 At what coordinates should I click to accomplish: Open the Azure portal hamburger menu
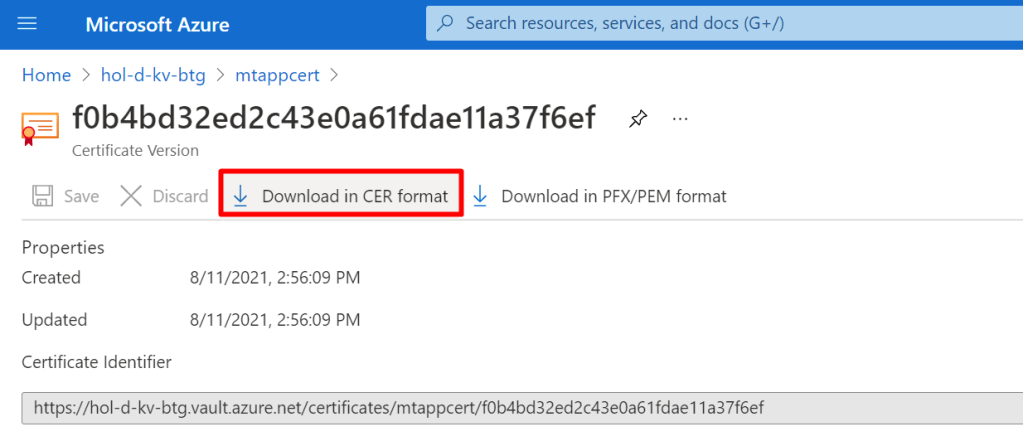(x=28, y=24)
